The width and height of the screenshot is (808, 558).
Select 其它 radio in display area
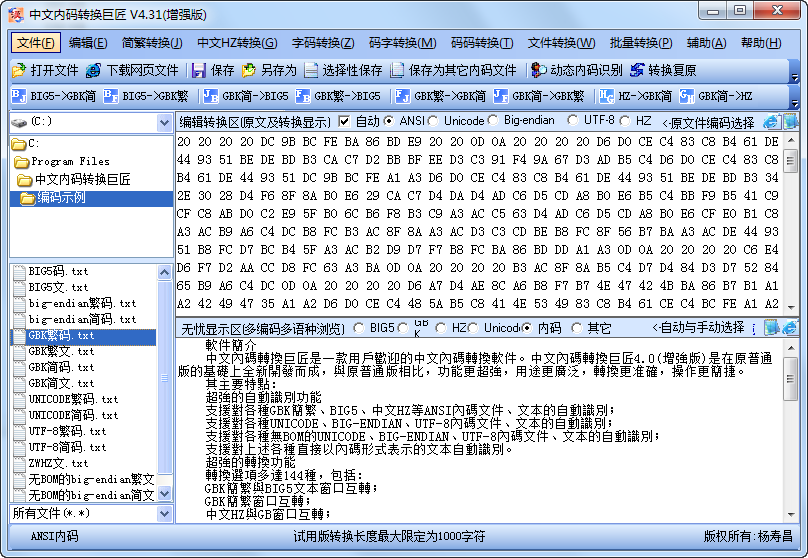577,328
